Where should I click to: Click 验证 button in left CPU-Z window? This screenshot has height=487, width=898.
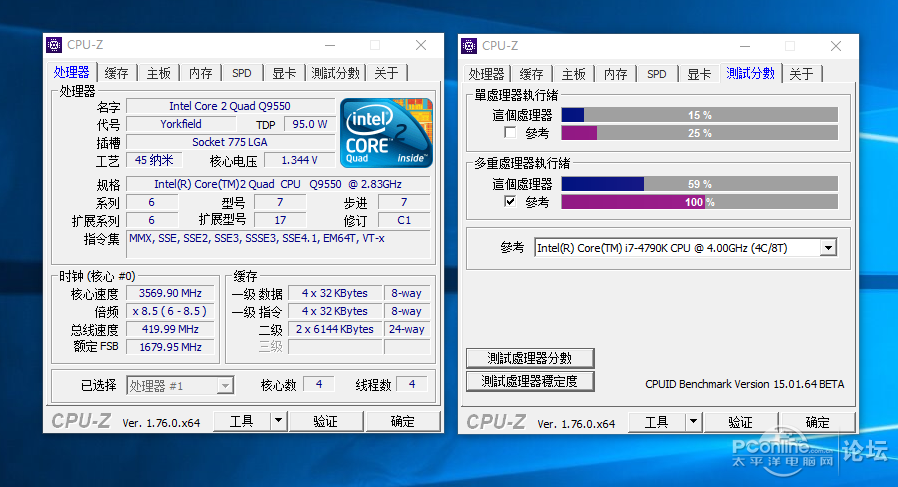[x=326, y=421]
